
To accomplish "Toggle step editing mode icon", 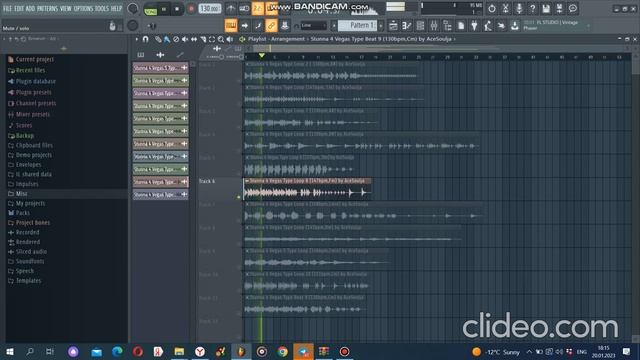I will 258,26.
